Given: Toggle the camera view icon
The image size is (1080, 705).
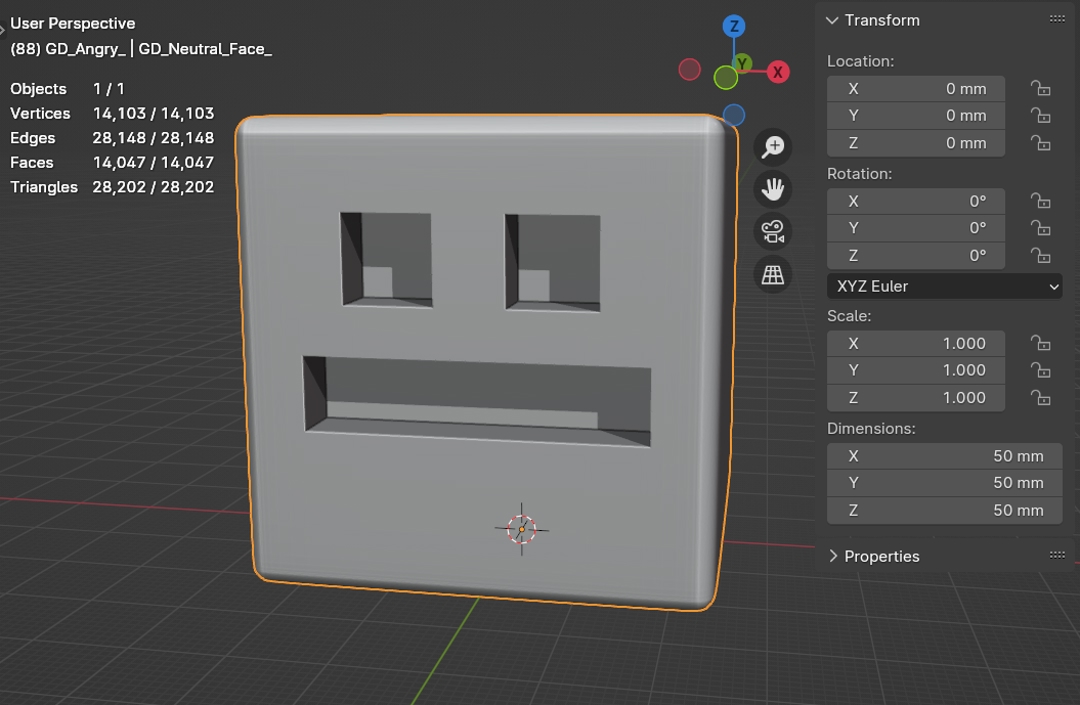Looking at the screenshot, I should pos(772,232).
